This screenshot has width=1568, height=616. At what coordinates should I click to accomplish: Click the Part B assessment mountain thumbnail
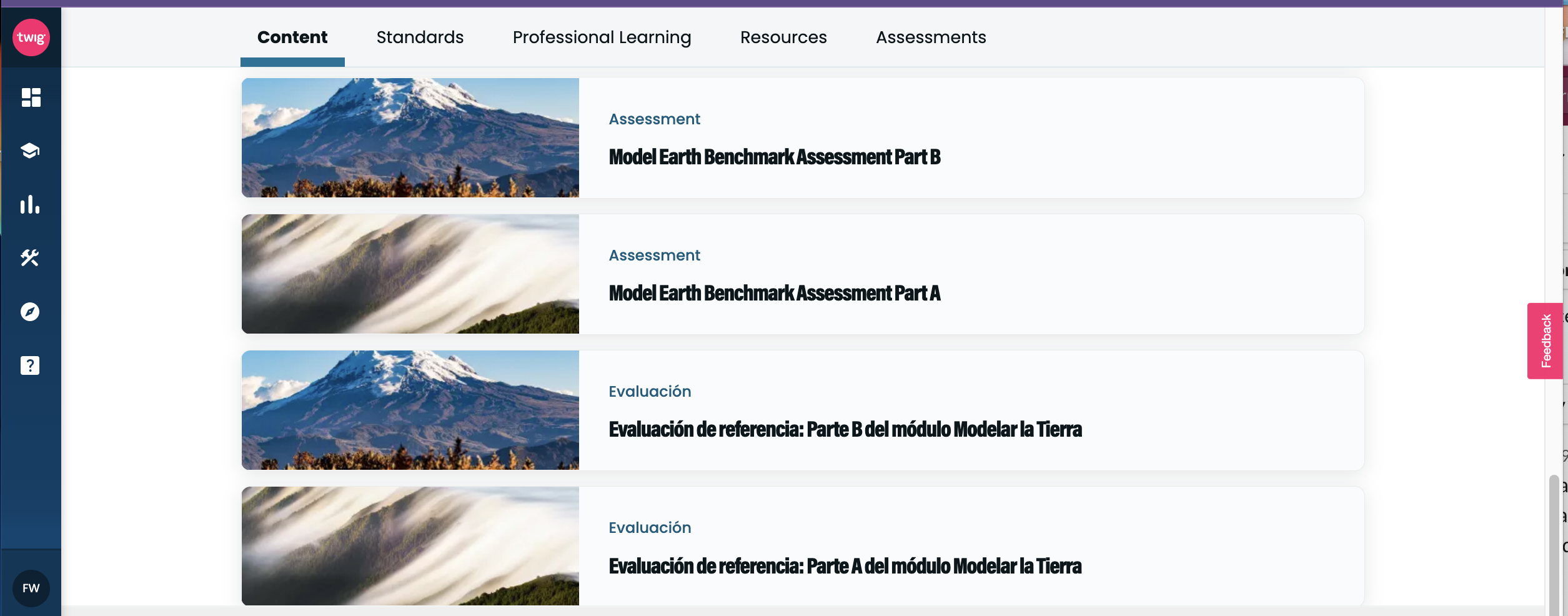410,137
